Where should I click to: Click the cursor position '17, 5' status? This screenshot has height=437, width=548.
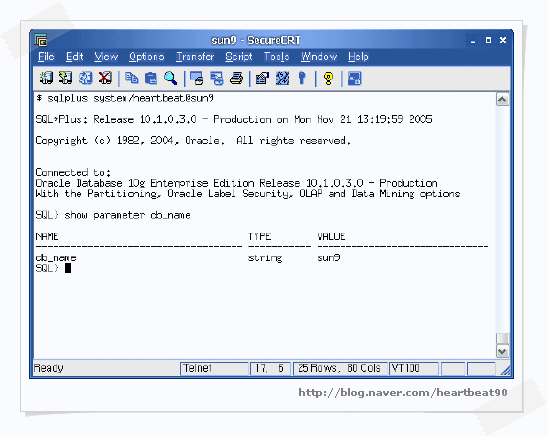[x=270, y=368]
